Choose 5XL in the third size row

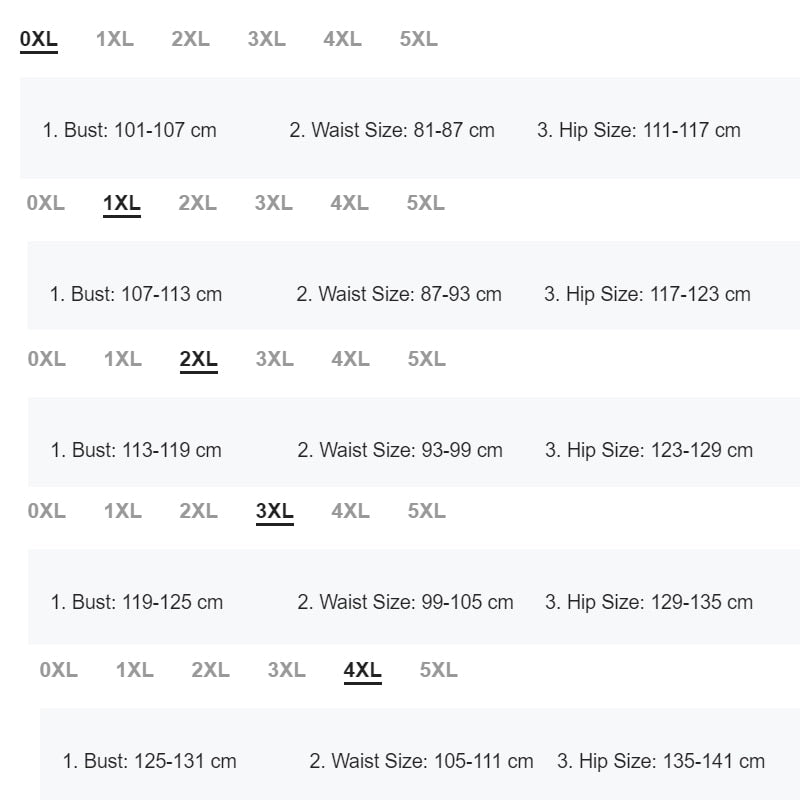pos(427,359)
